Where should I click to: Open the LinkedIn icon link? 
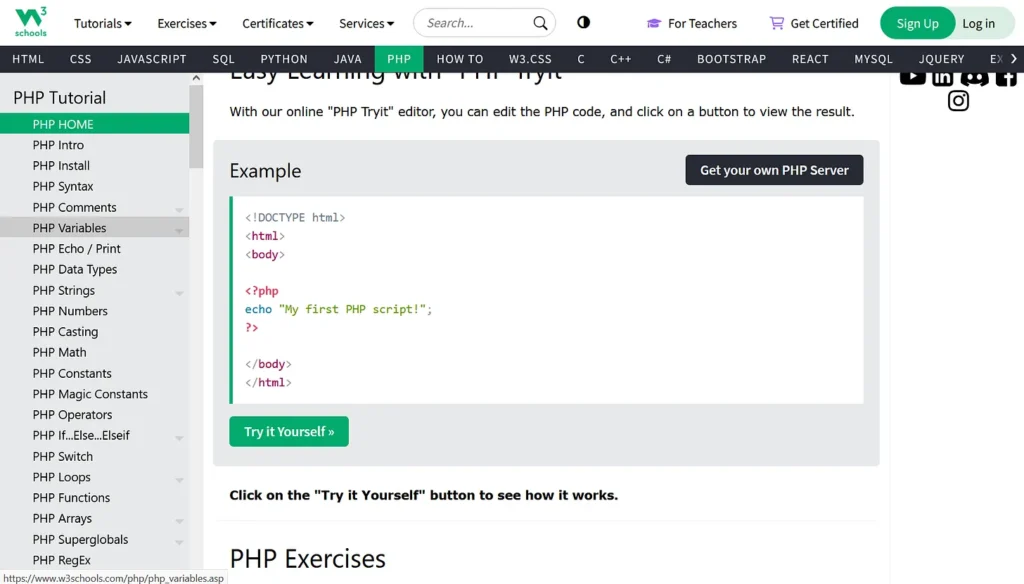pos(942,78)
